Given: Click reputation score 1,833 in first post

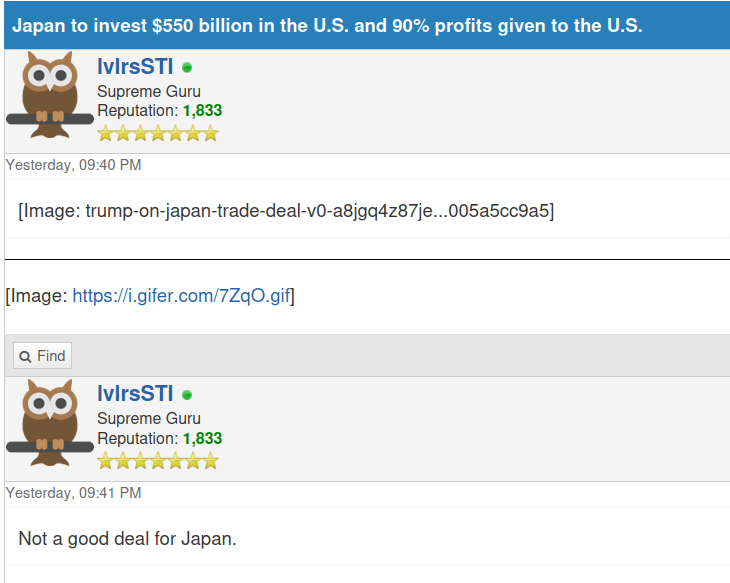Looking at the screenshot, I should [x=203, y=111].
